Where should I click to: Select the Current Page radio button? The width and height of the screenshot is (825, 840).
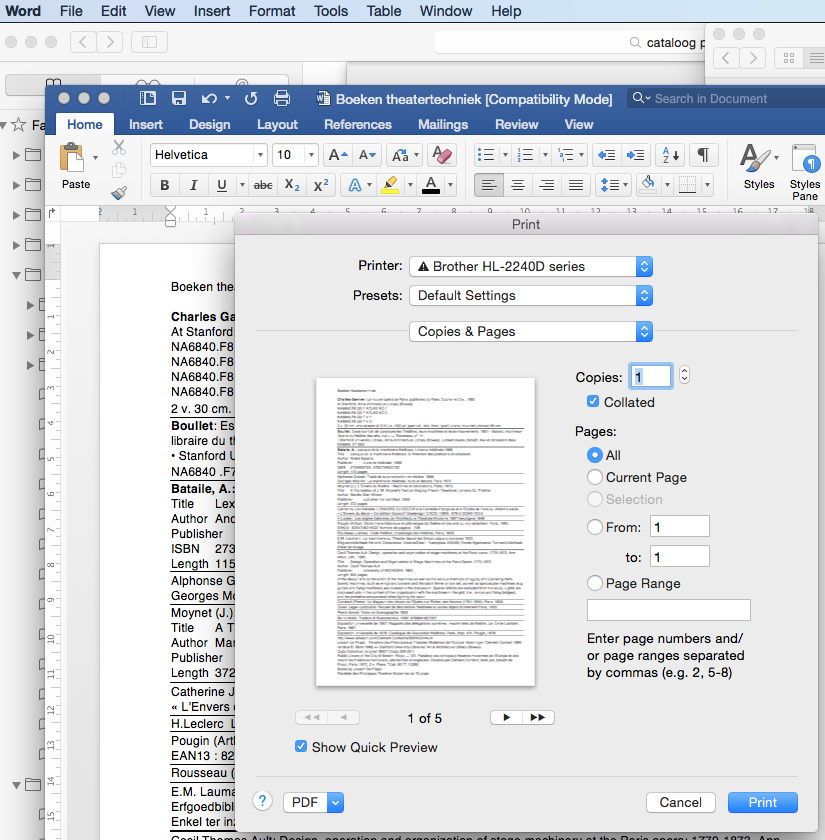coord(596,478)
